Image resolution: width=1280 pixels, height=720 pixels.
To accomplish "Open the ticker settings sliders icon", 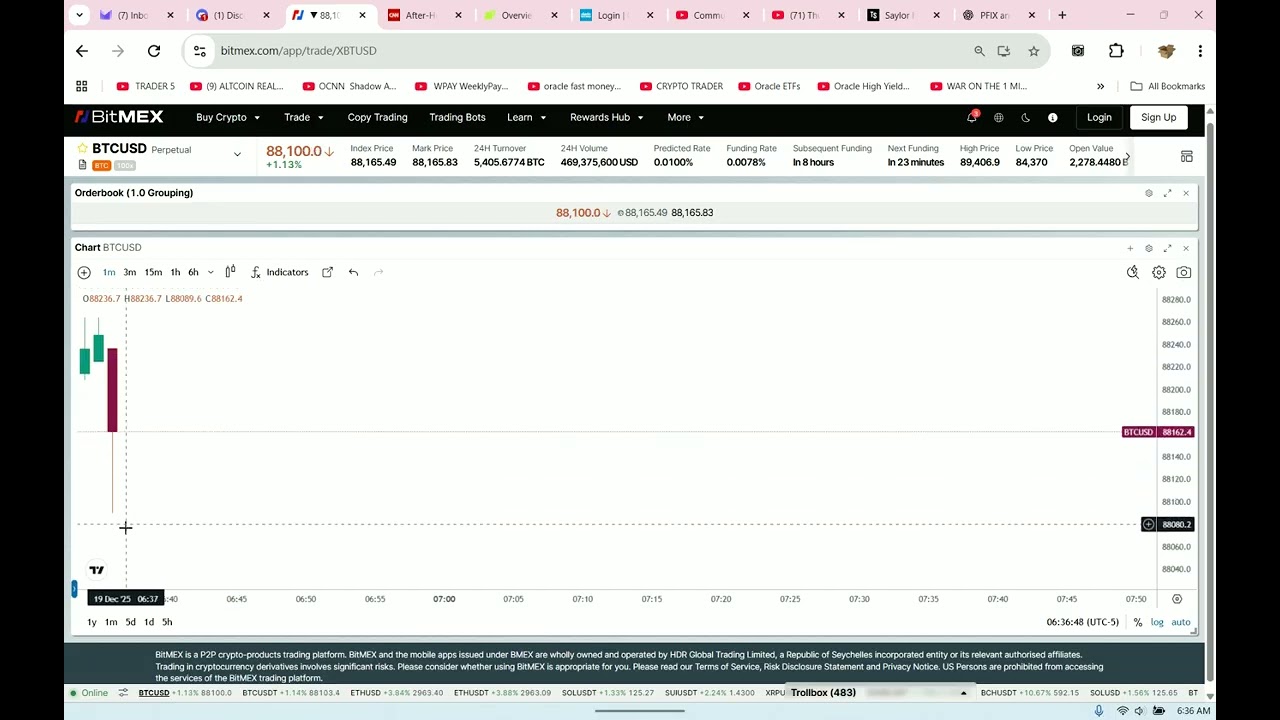I will [x=123, y=693].
